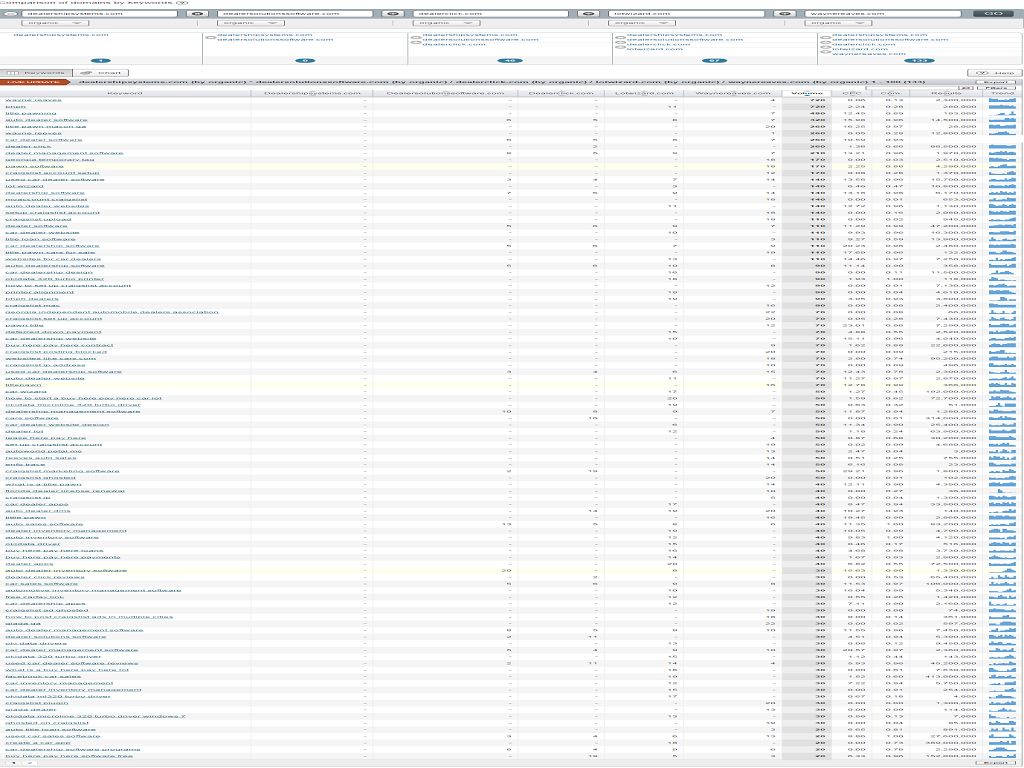The width and height of the screenshot is (1024, 768).
Task: Sort by the Keyword column header
Action: point(125,93)
